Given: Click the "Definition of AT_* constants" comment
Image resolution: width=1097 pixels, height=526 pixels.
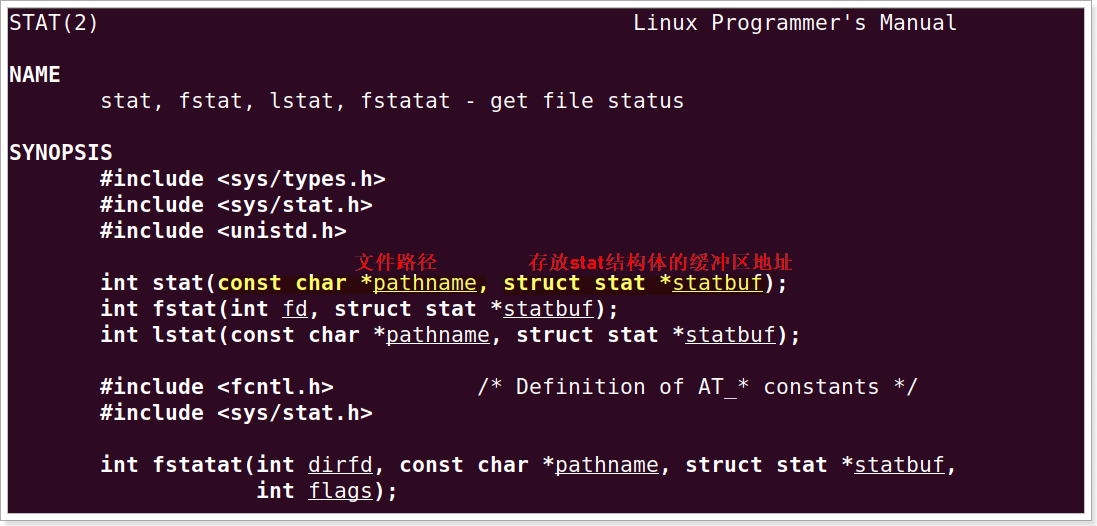Looking at the screenshot, I should [x=697, y=387].
